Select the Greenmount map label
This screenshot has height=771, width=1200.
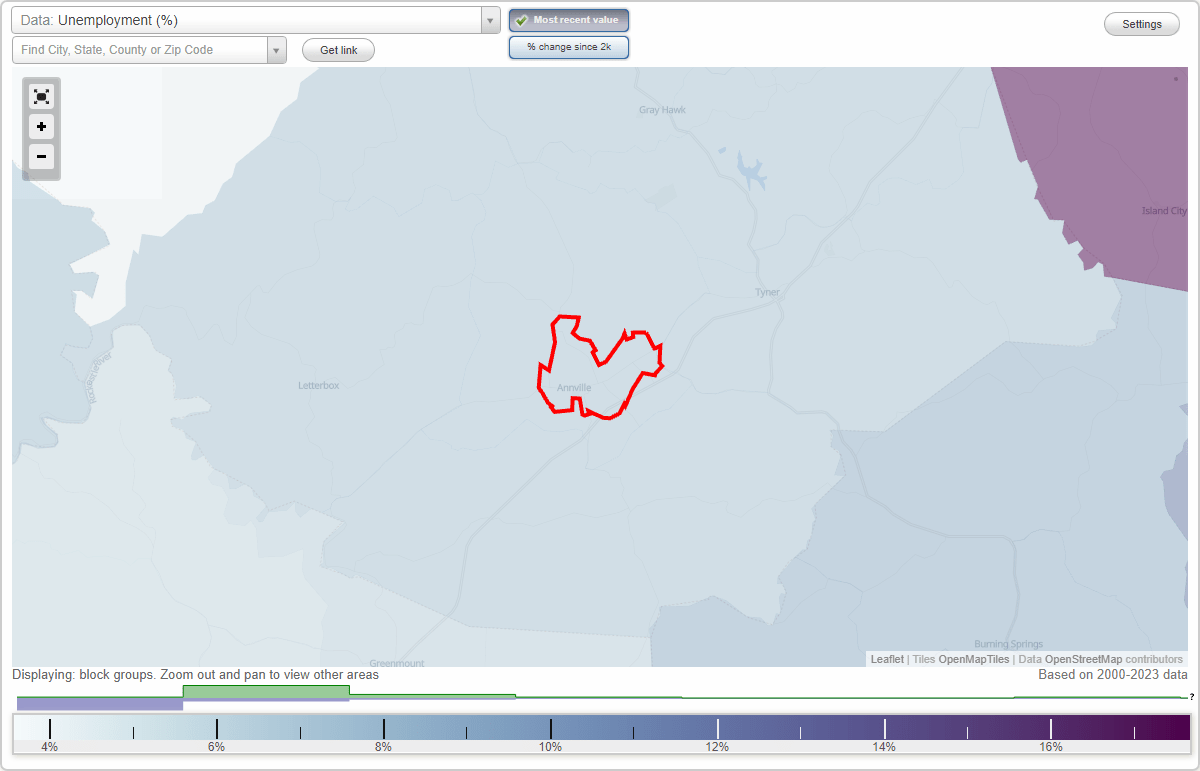click(397, 663)
